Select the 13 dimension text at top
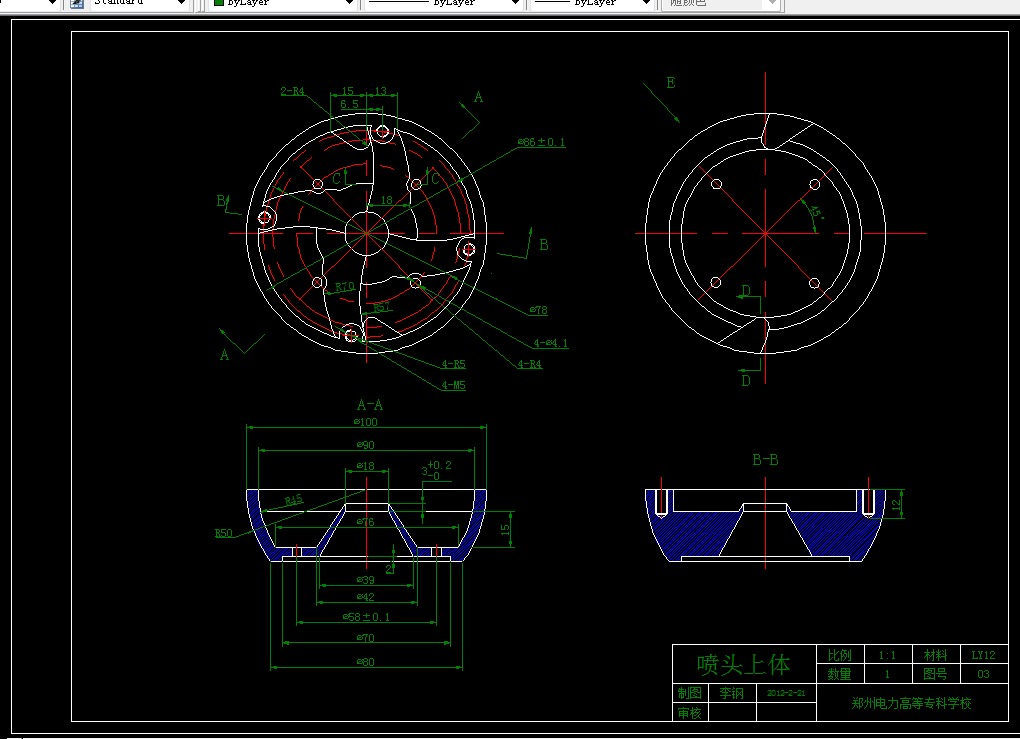This screenshot has width=1020, height=739. click(381, 91)
